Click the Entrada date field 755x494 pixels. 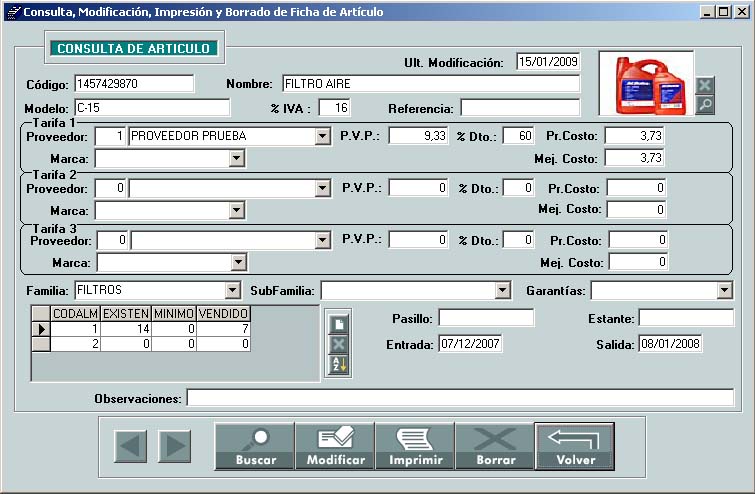[470, 344]
